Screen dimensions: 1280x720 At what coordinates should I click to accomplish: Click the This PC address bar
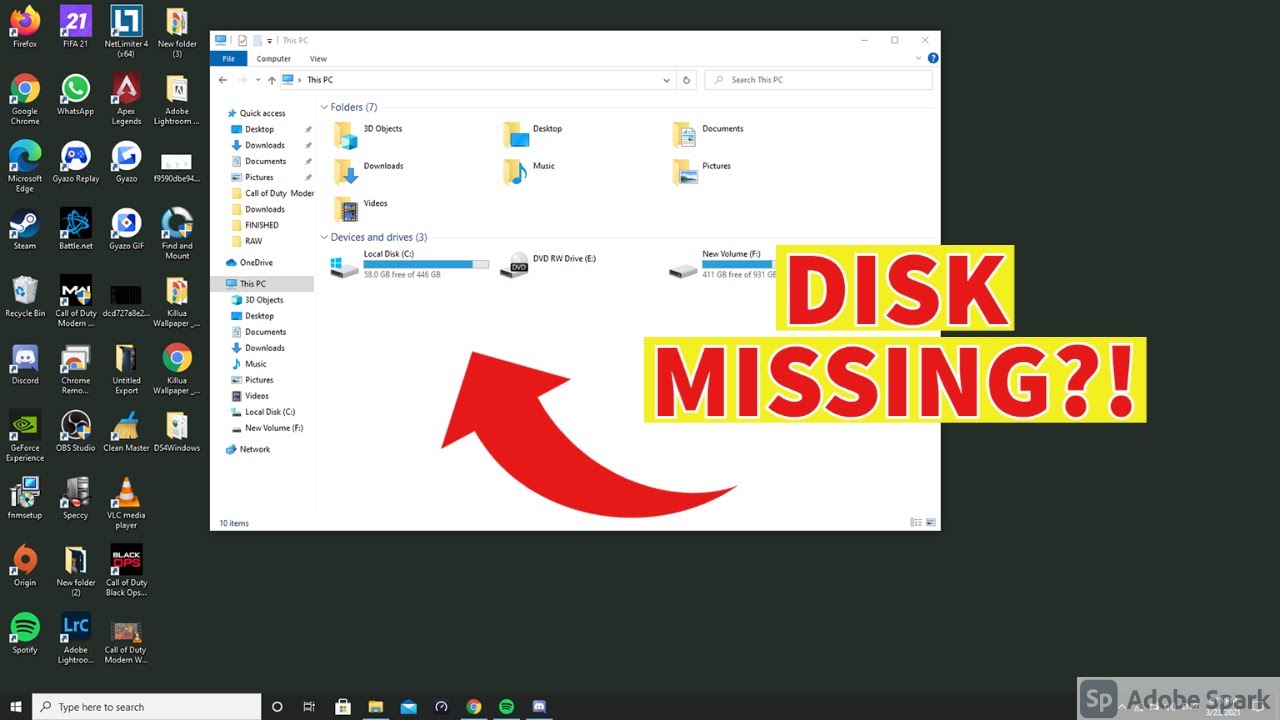tap(477, 80)
